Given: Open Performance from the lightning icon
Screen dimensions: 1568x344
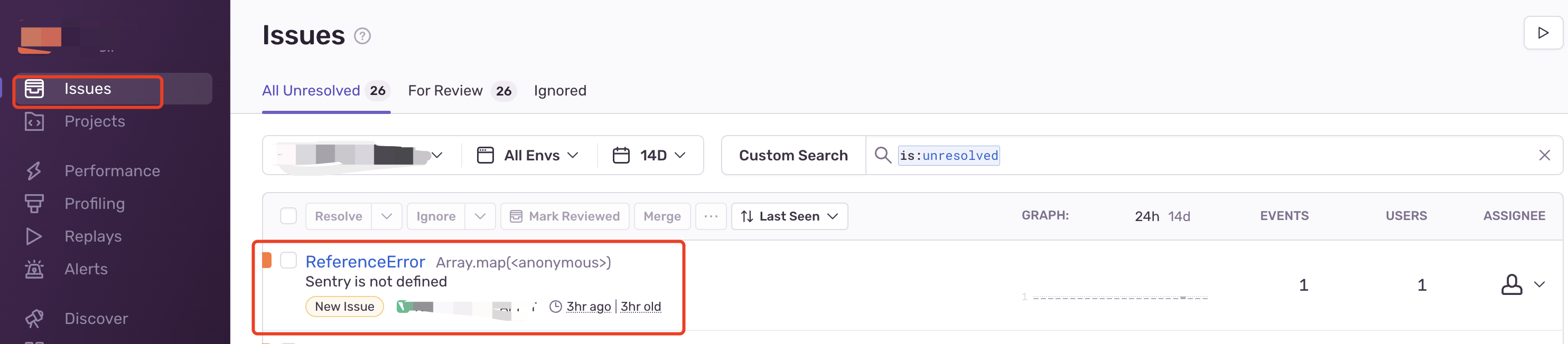Looking at the screenshot, I should tap(34, 171).
